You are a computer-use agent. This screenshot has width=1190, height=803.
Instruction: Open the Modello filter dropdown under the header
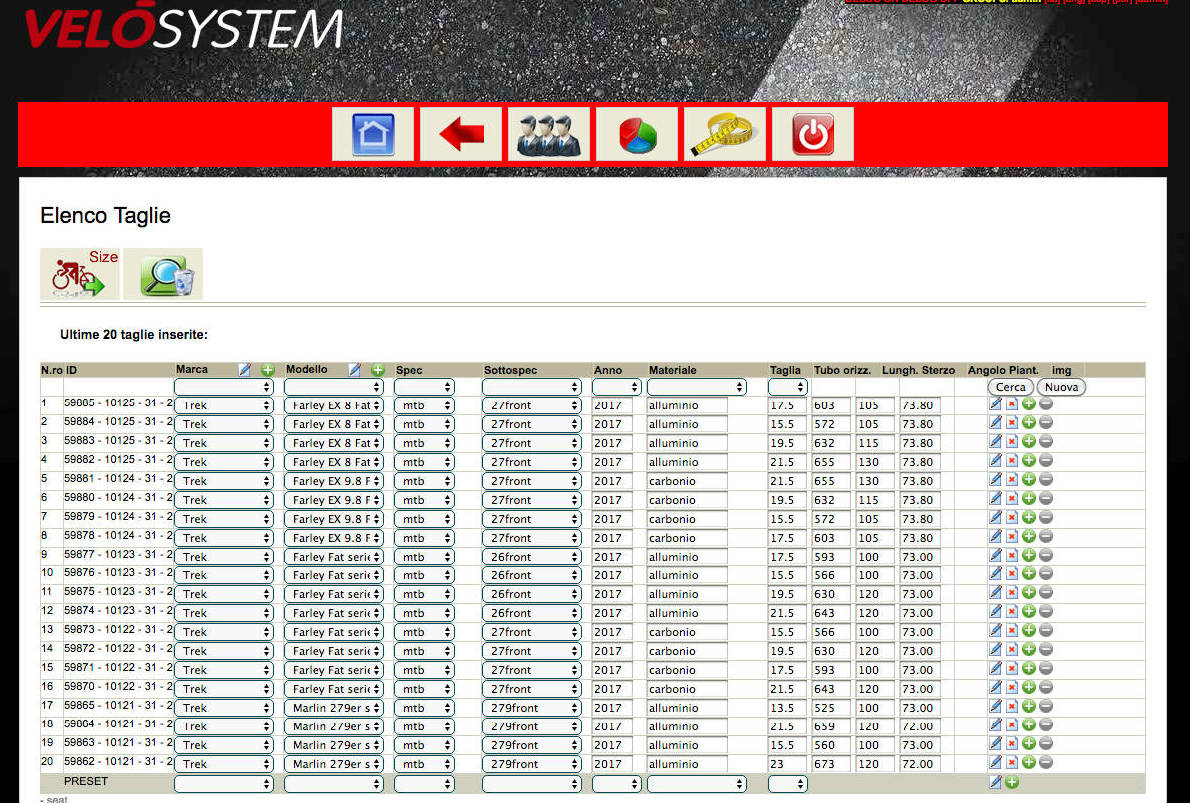(334, 387)
